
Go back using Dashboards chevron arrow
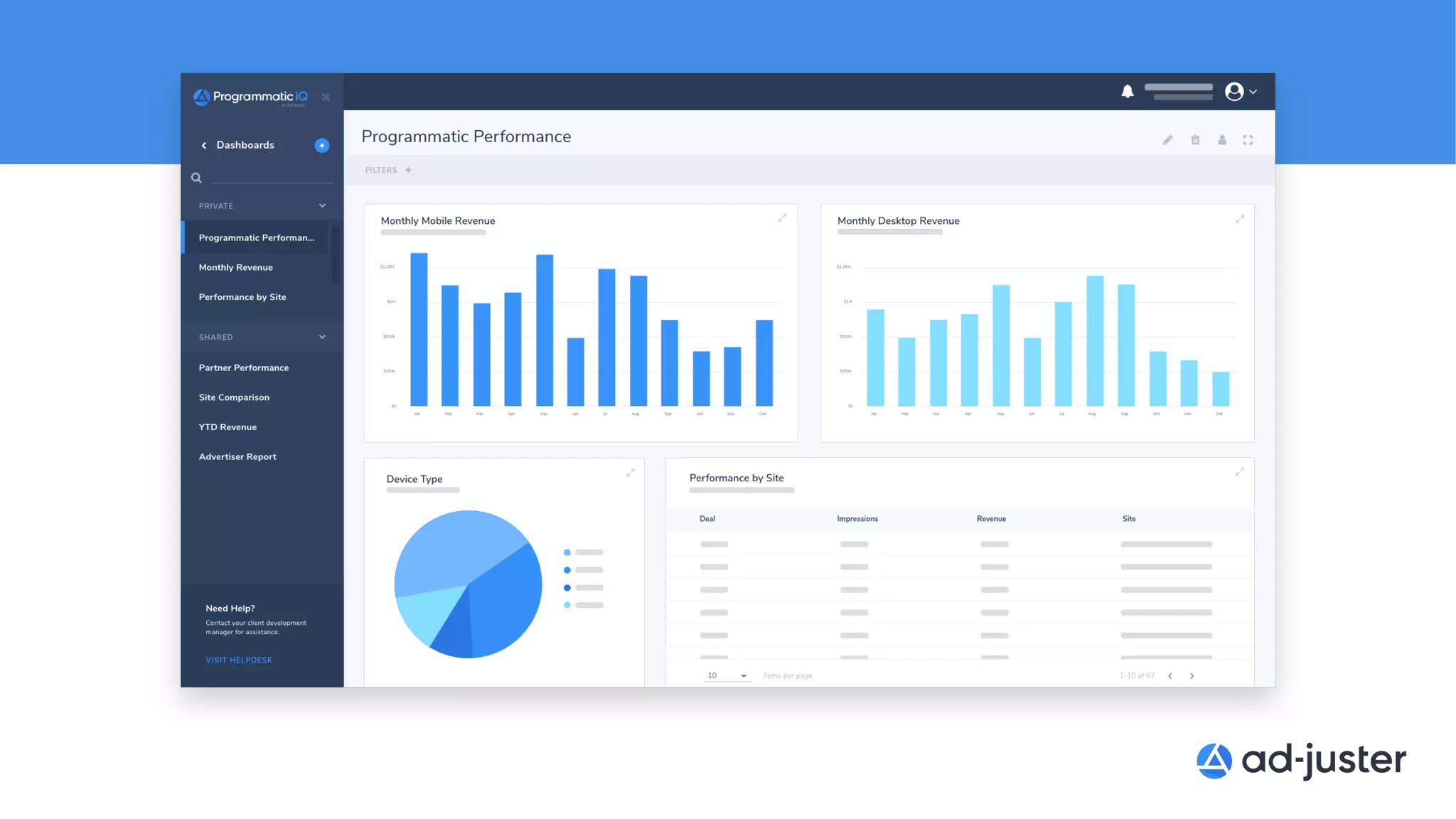pos(204,146)
